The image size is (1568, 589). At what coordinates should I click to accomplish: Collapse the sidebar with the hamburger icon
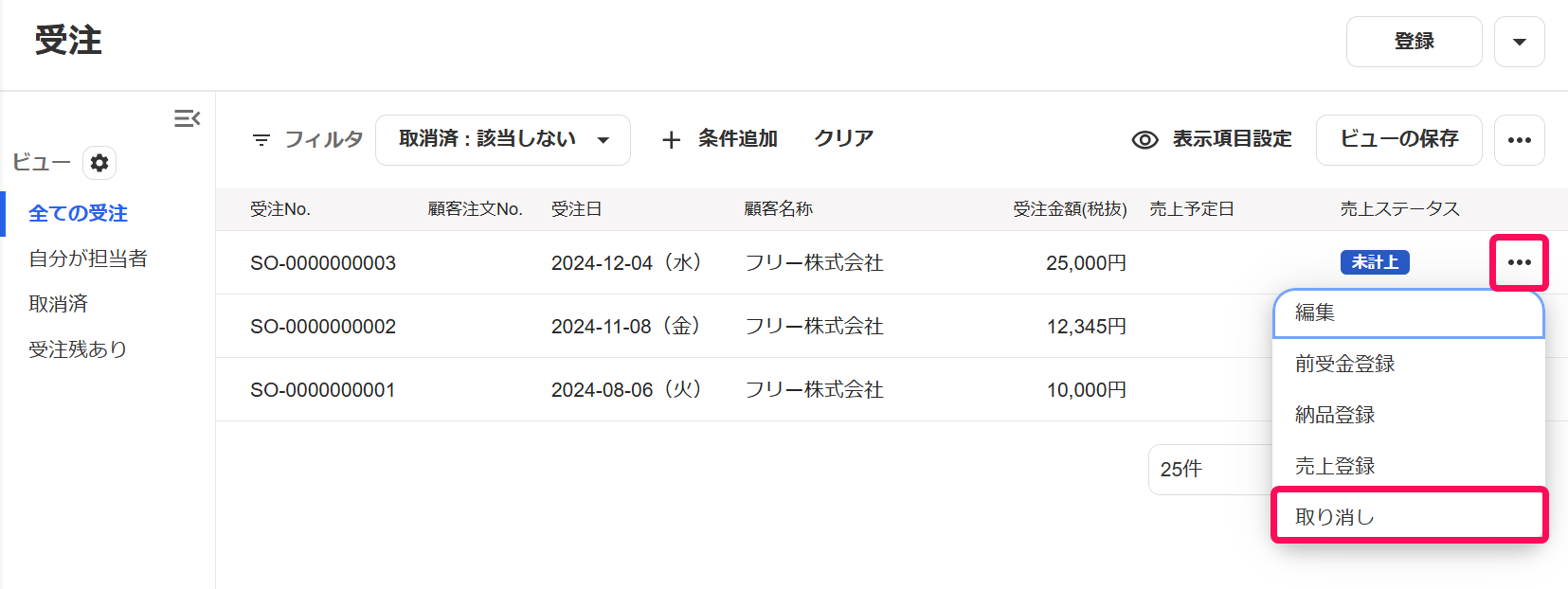click(187, 118)
